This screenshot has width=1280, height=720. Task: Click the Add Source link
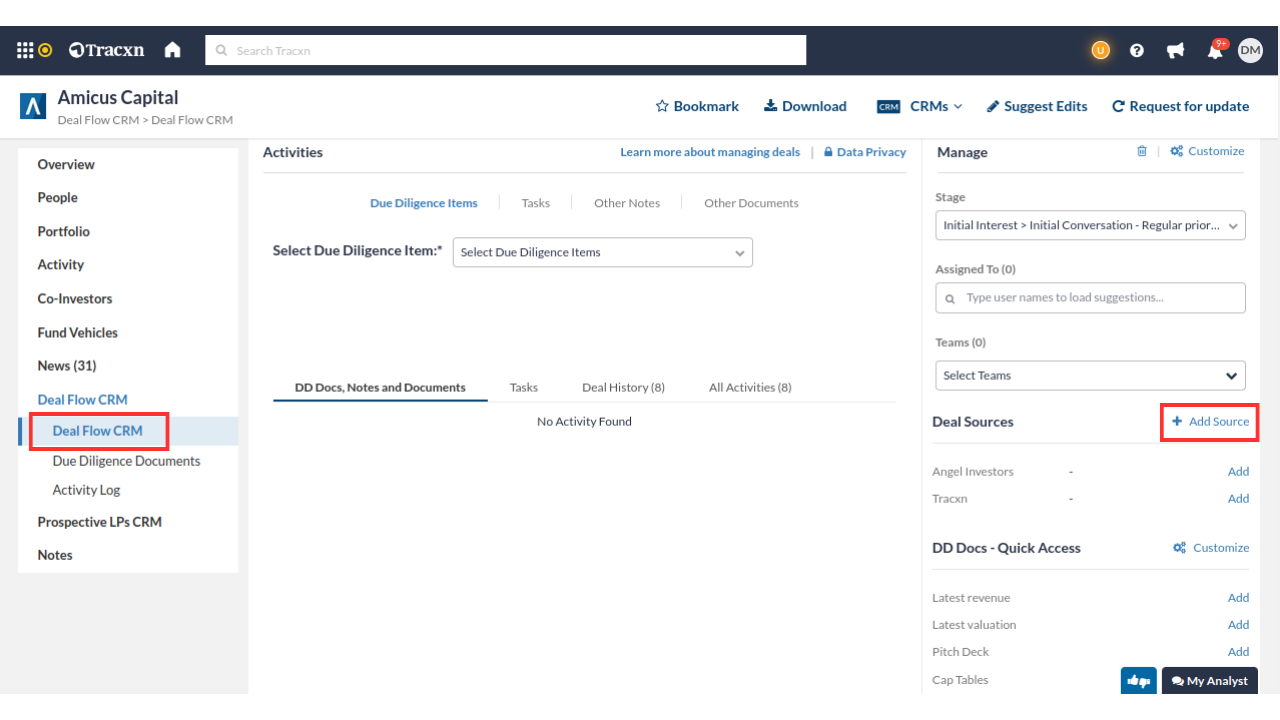1210,422
